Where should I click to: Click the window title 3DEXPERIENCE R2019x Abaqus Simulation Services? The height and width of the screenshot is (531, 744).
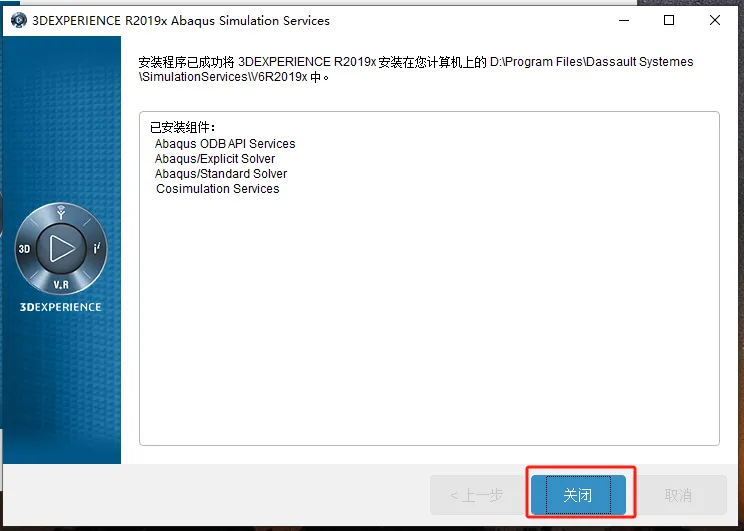click(181, 21)
